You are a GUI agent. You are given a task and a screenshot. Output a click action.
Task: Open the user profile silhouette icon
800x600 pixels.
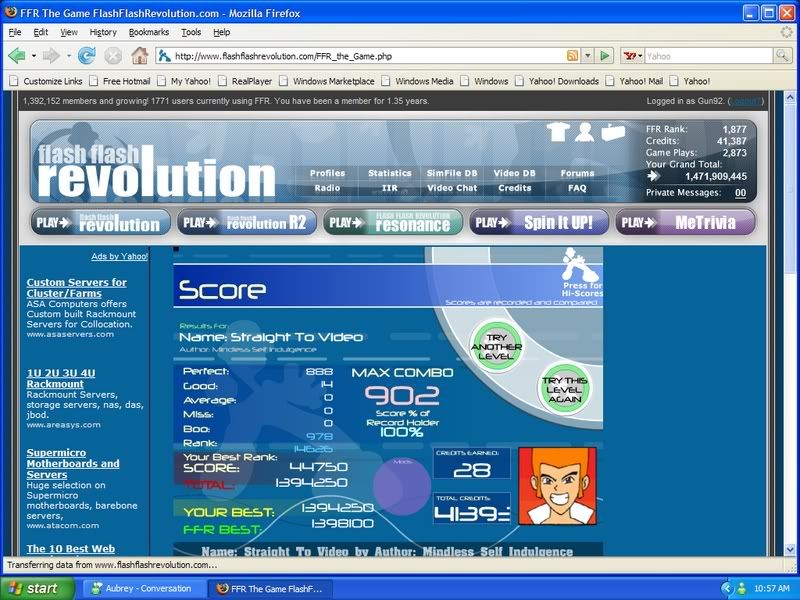coord(585,132)
